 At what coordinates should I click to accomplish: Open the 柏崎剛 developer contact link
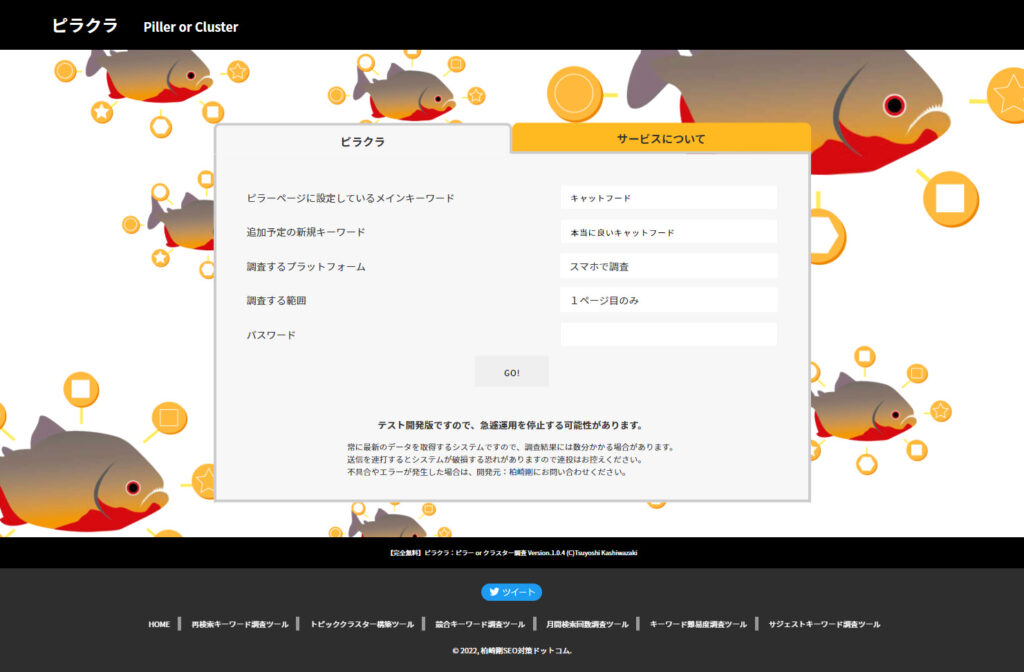(520, 472)
